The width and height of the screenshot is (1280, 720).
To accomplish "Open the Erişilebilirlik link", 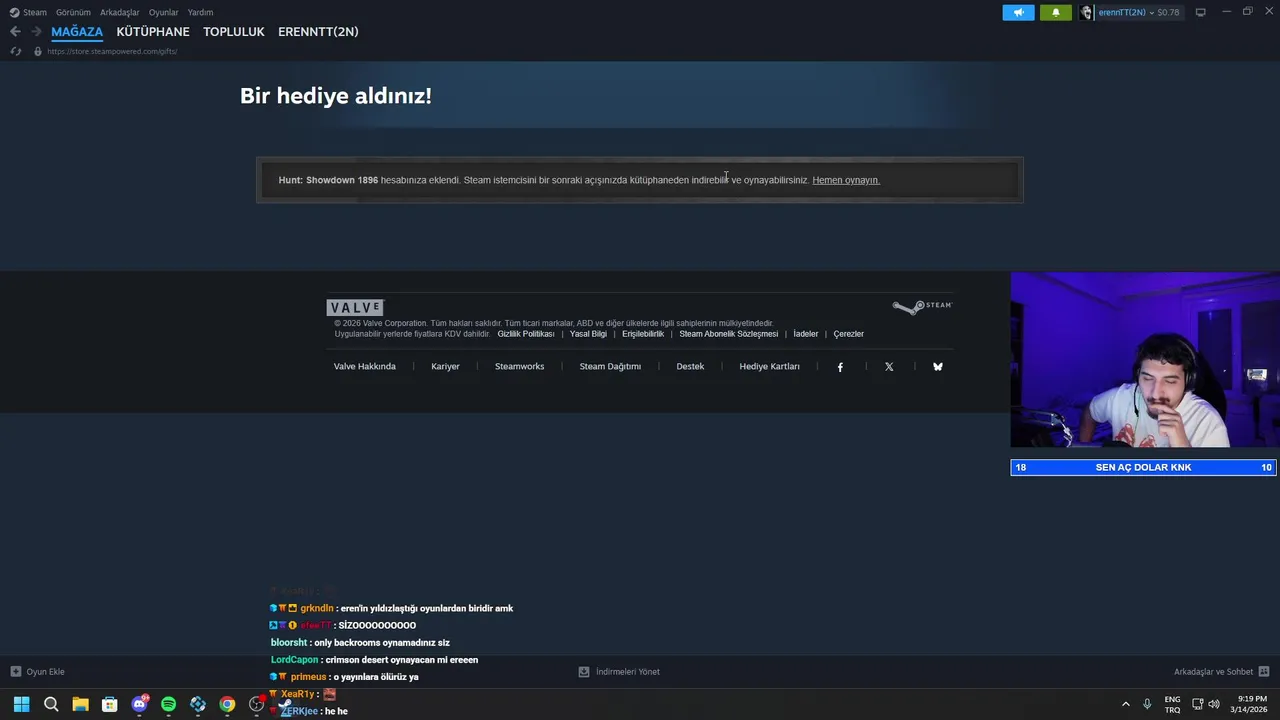I will [x=643, y=334].
